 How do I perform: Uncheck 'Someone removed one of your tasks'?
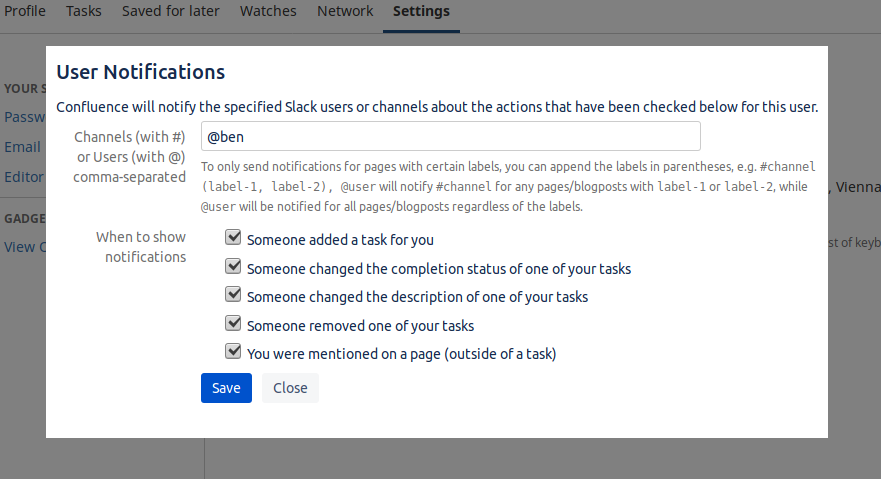(233, 324)
